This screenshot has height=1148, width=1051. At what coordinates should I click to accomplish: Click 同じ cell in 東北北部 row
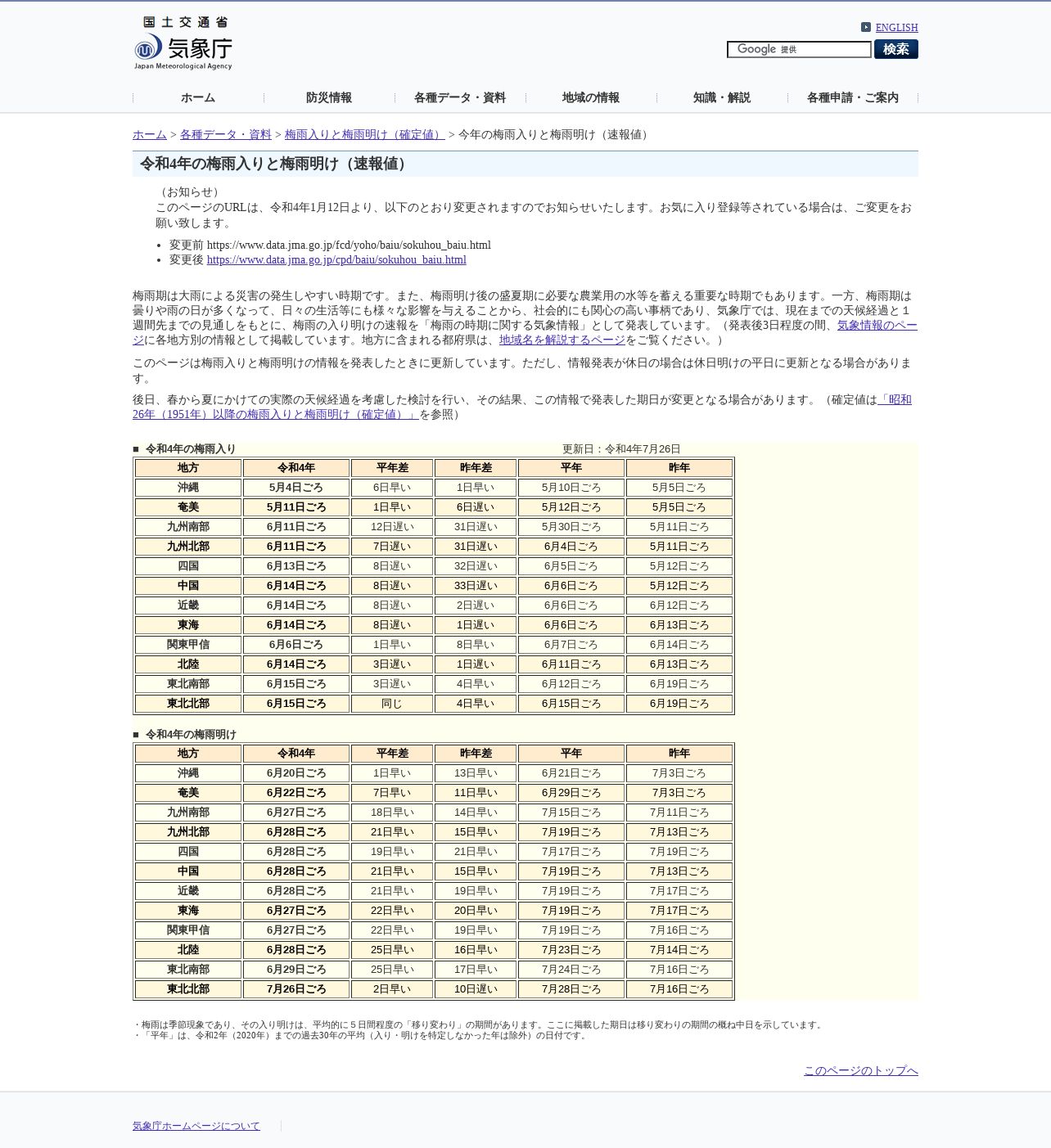pyautogui.click(x=392, y=704)
